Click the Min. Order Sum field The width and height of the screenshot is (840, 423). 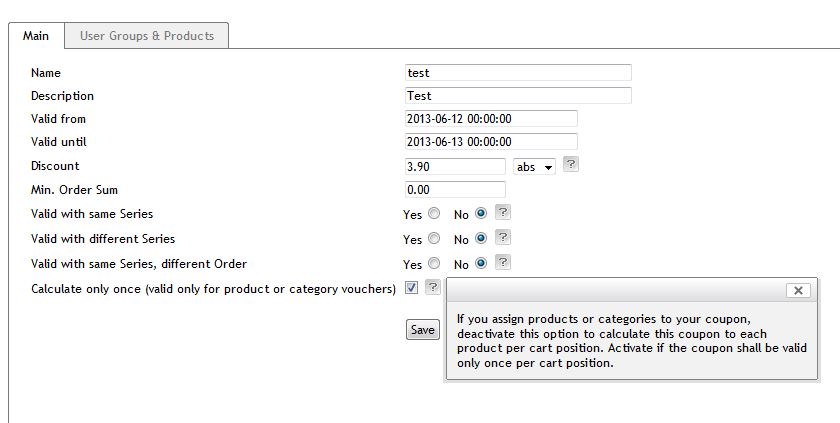coord(454,190)
